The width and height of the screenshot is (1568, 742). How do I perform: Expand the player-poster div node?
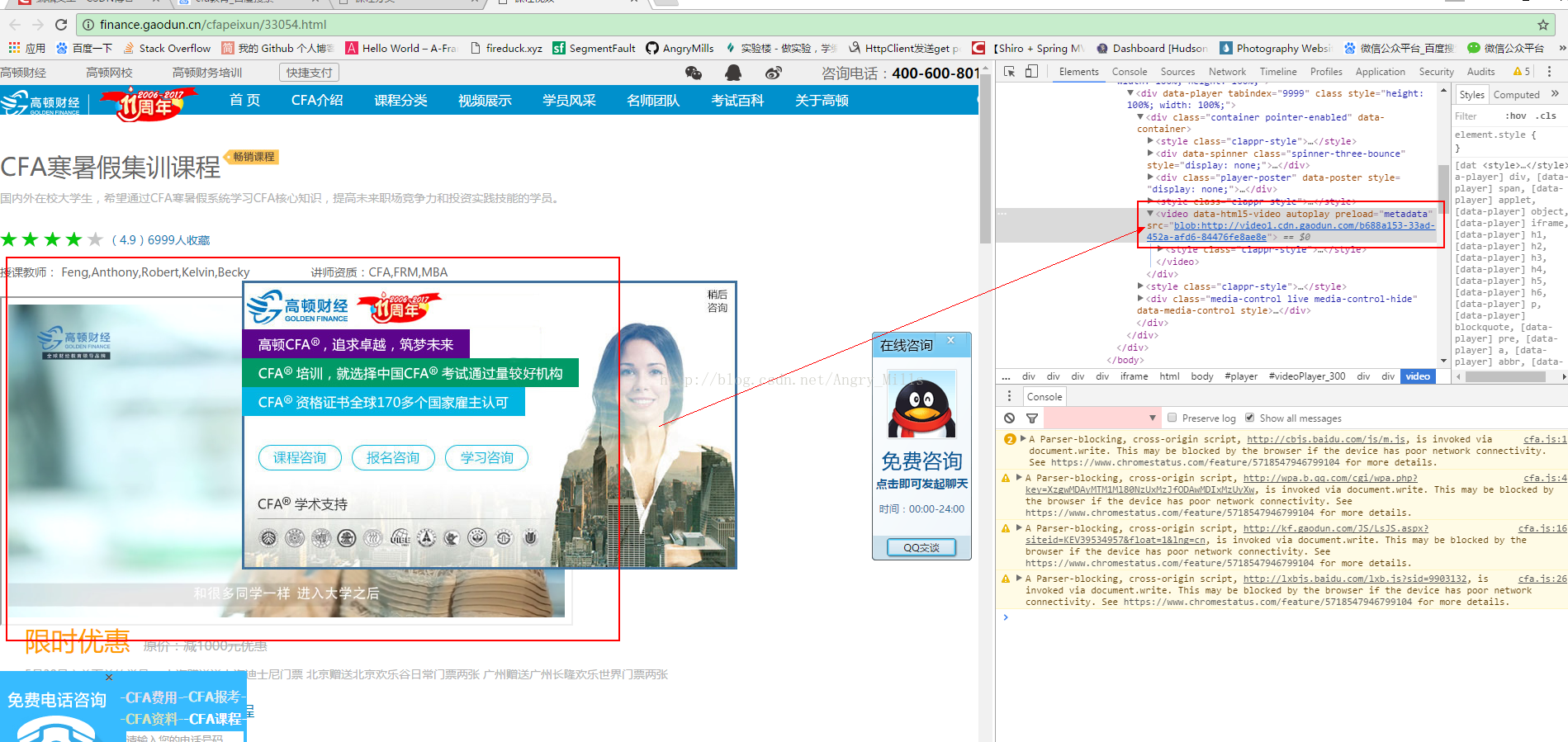pos(1150,177)
